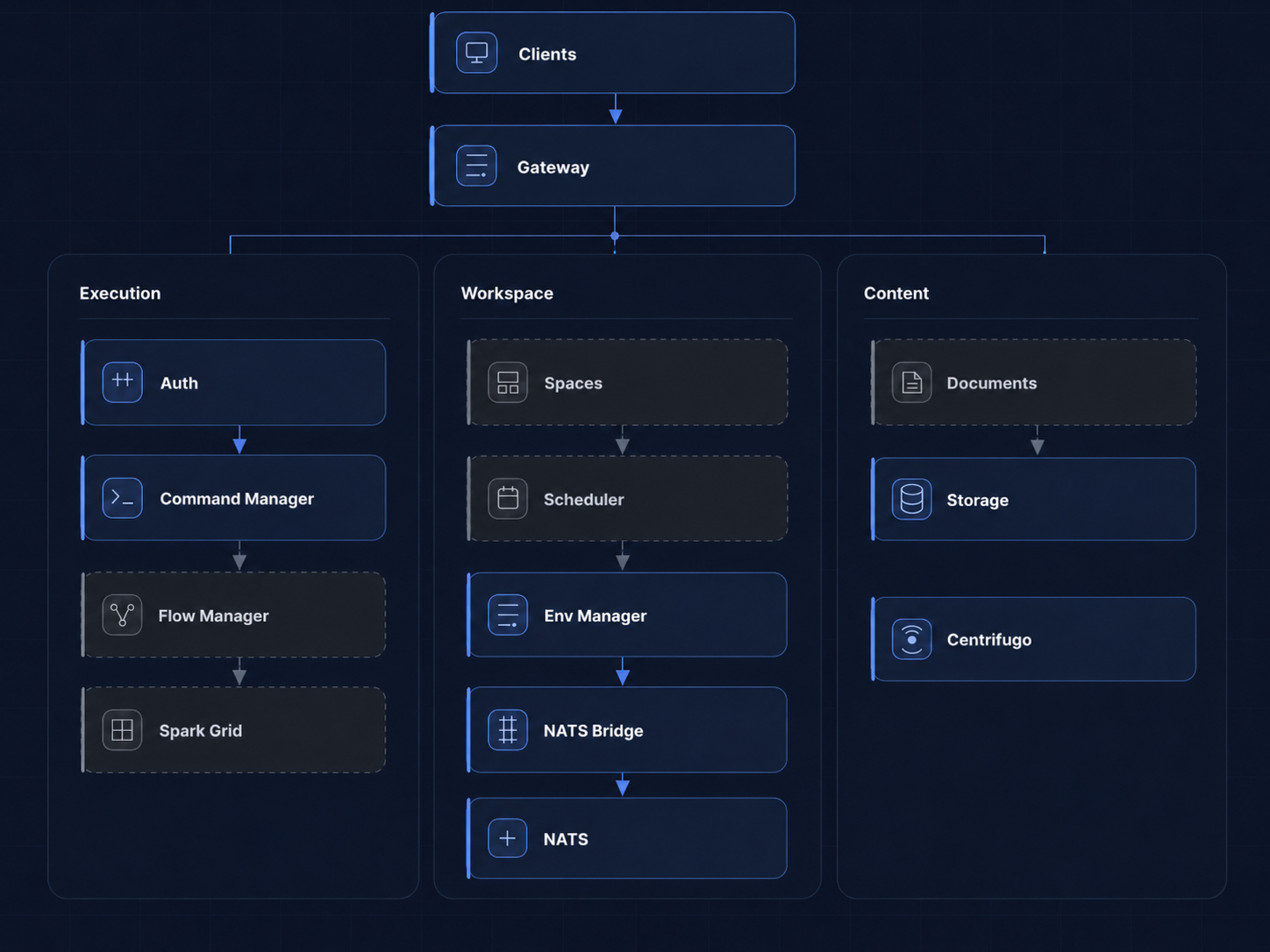Image resolution: width=1270 pixels, height=952 pixels.
Task: Click the Scheduler calendar icon
Action: click(x=508, y=499)
